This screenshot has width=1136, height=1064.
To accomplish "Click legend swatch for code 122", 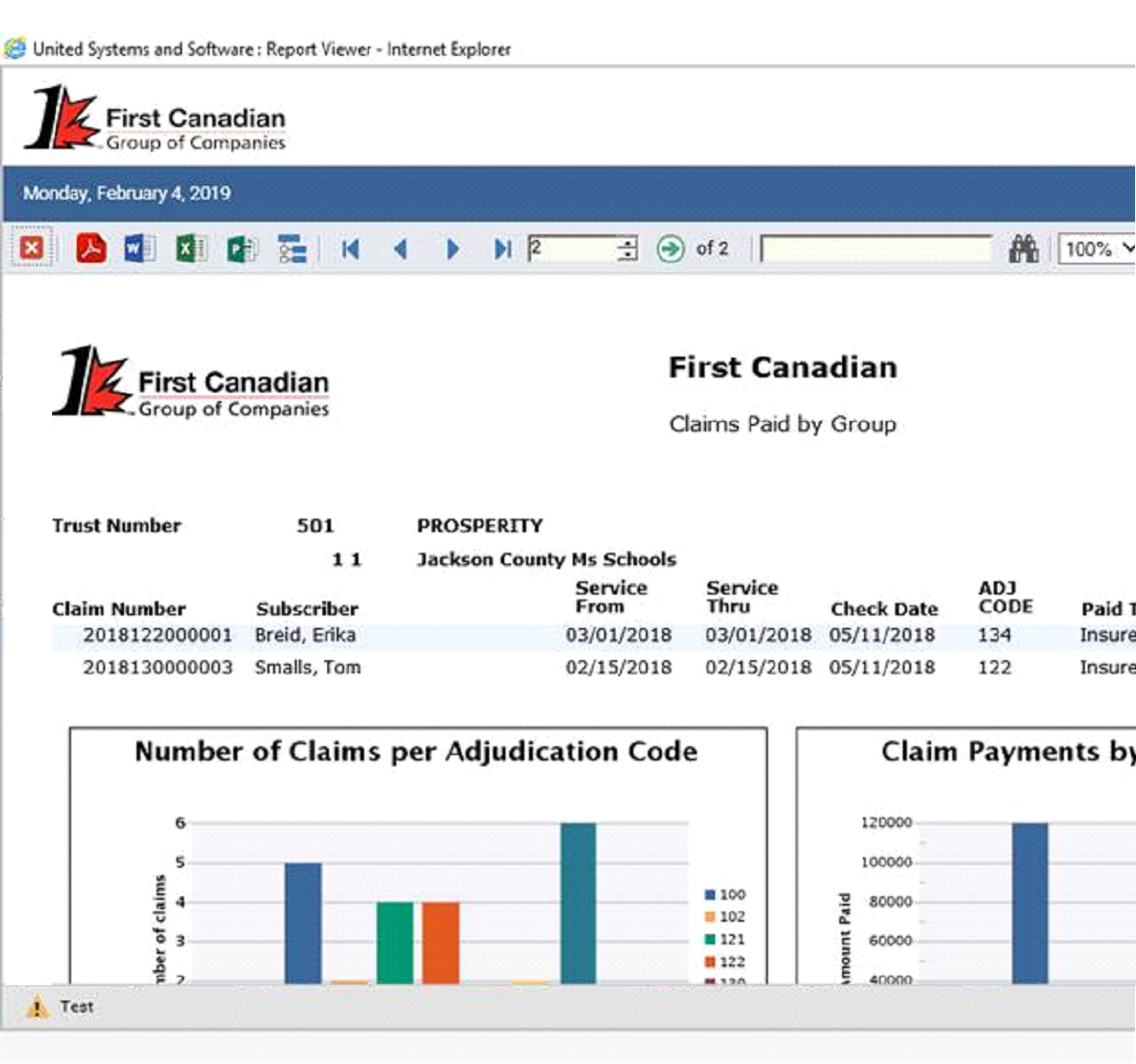I will pos(710,962).
